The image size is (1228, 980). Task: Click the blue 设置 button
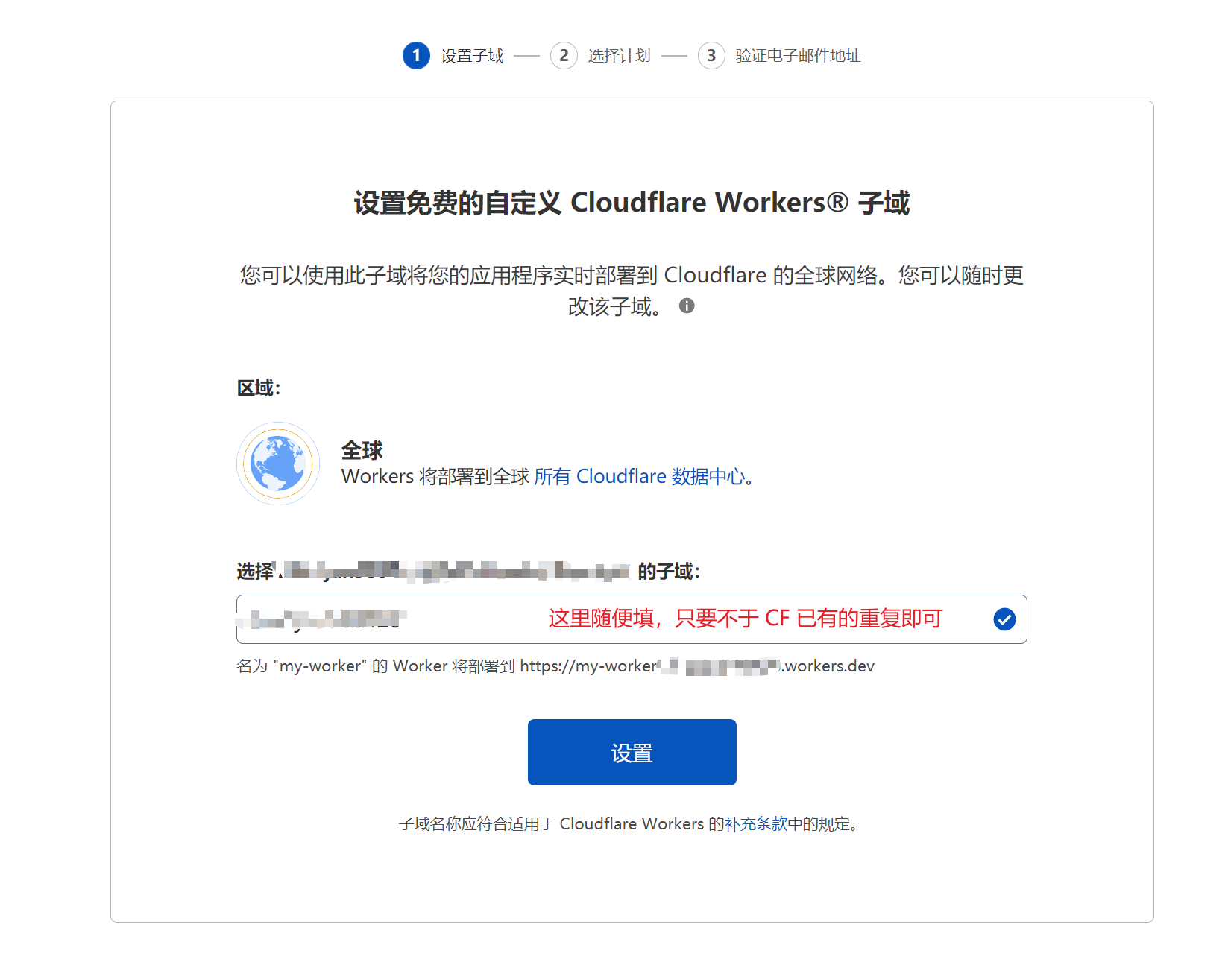coord(632,752)
